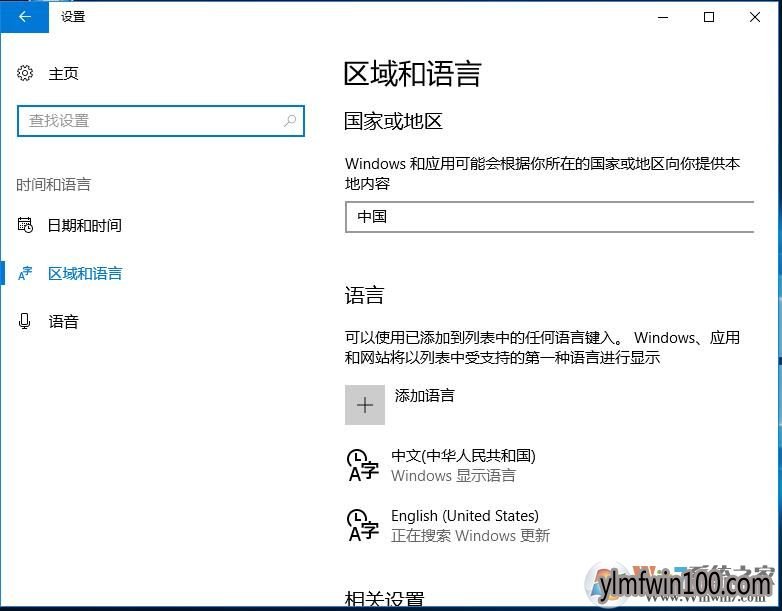Image resolution: width=782 pixels, height=611 pixels.
Task: Click the 时间和语言 section label
Action: click(x=53, y=185)
